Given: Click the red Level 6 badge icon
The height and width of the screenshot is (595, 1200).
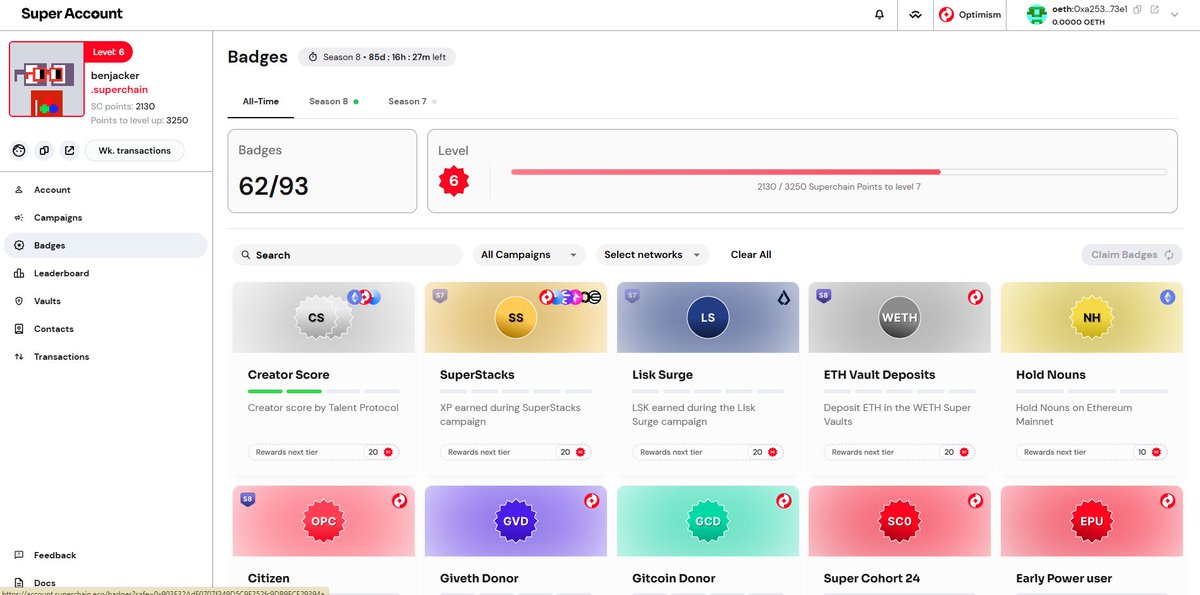Looking at the screenshot, I should coord(453,181).
